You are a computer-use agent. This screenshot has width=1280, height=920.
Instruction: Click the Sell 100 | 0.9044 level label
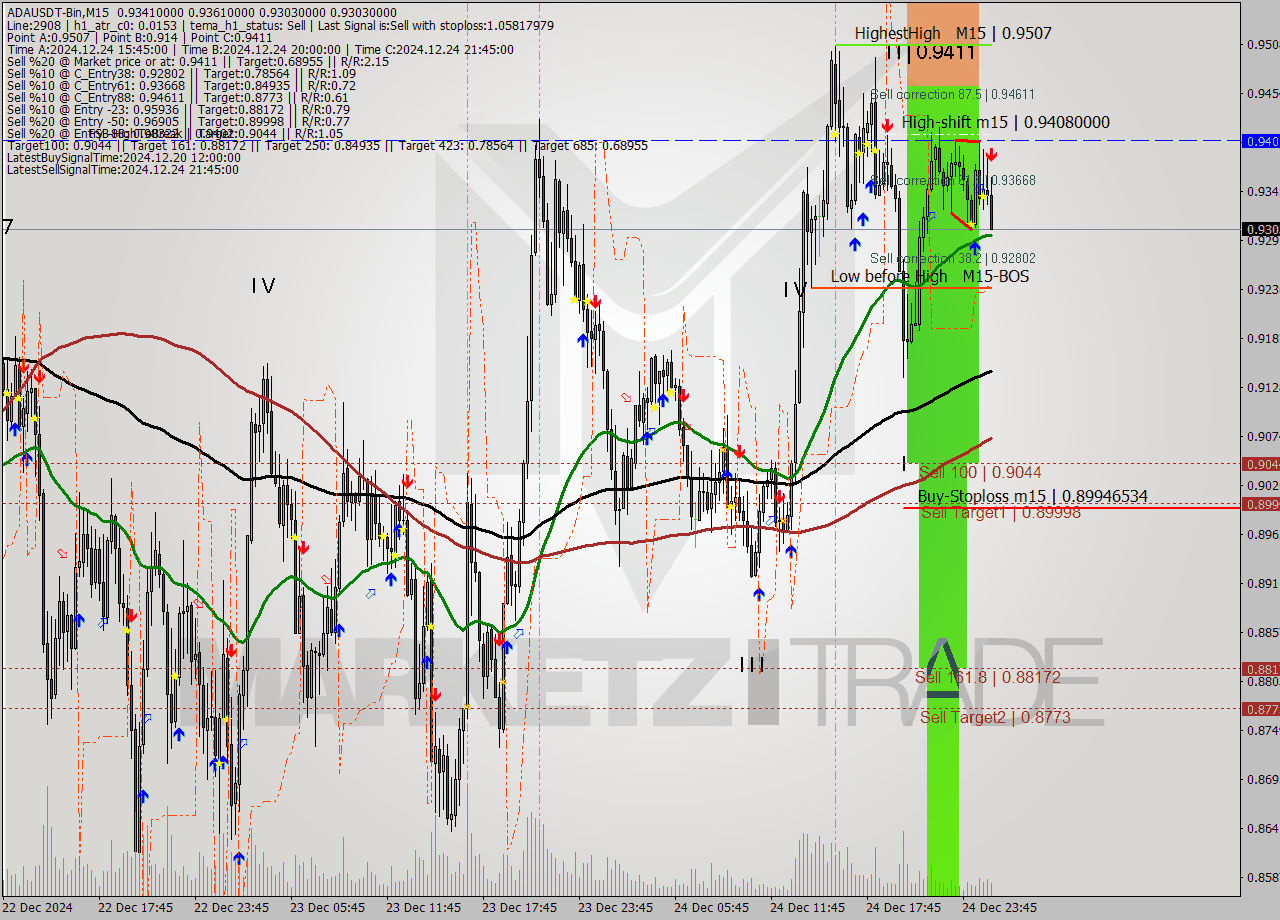click(x=980, y=472)
